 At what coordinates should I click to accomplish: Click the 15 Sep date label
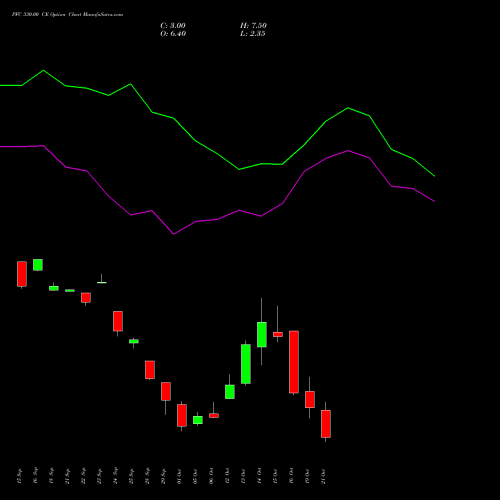[19, 476]
